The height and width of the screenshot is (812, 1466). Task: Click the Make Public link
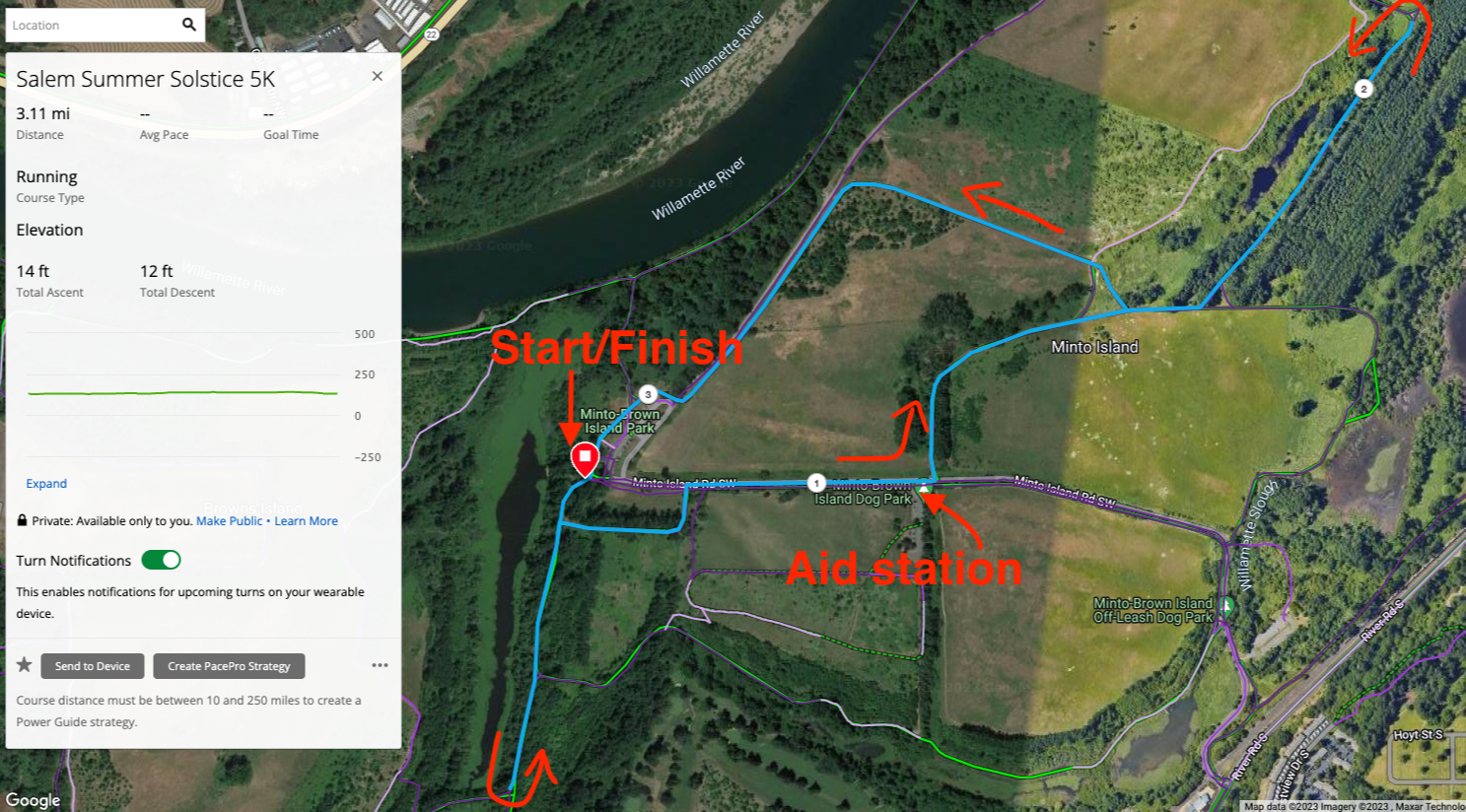coord(229,521)
